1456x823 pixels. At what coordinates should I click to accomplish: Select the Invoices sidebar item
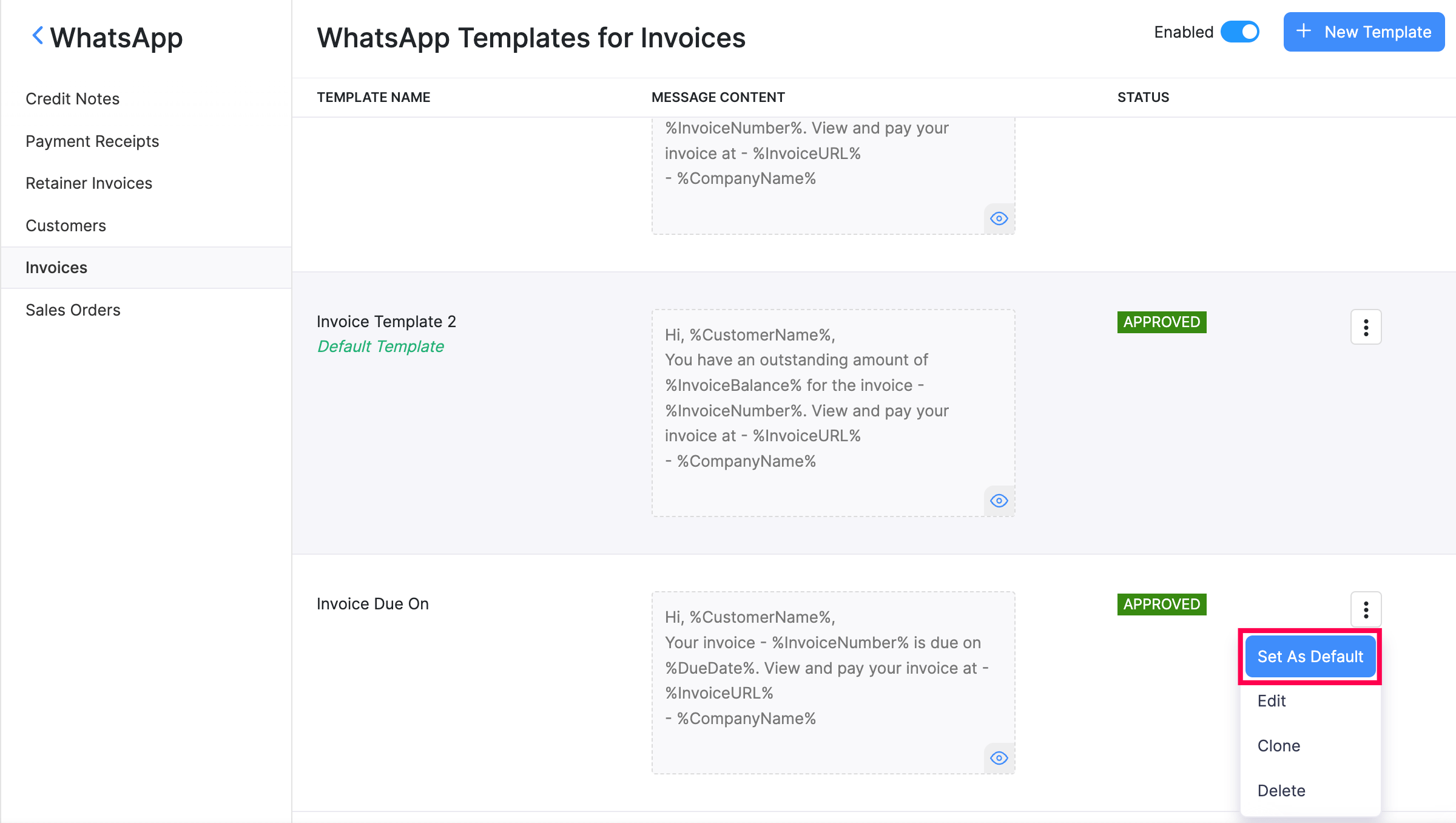[56, 268]
